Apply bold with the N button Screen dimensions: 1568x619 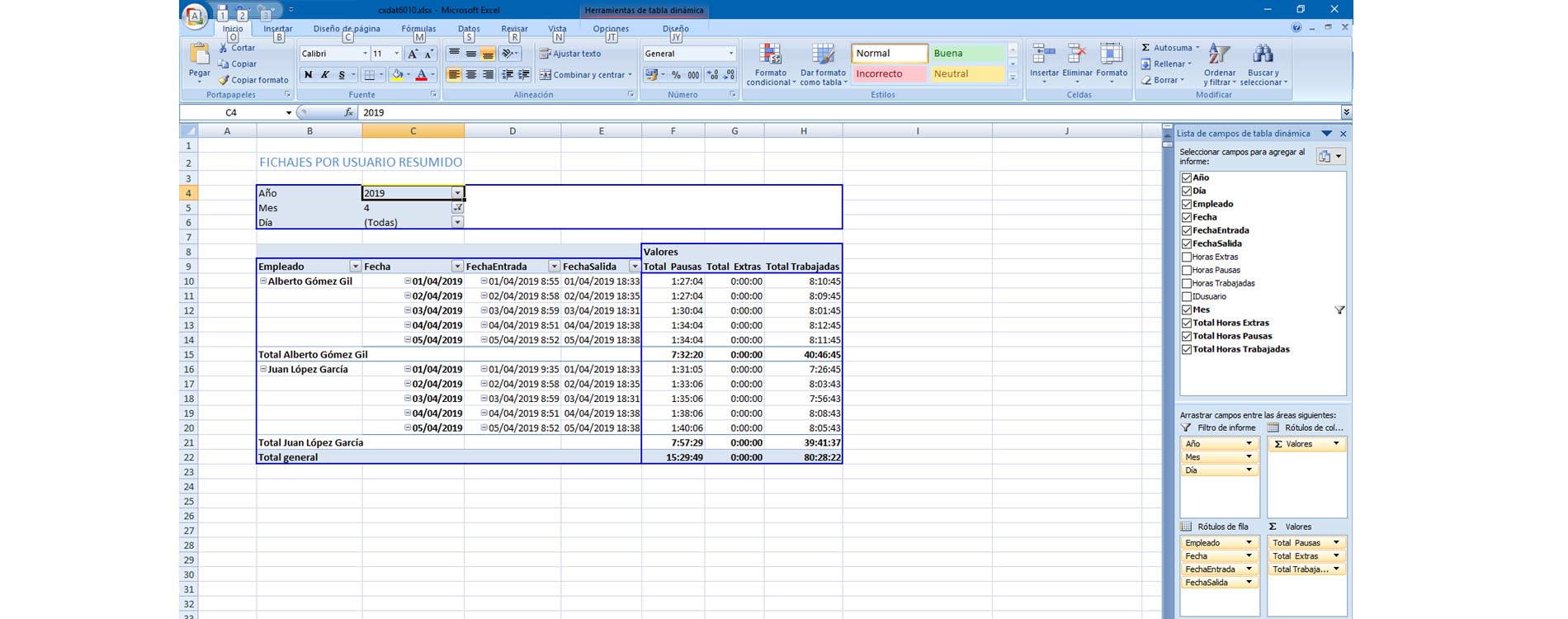[x=308, y=75]
